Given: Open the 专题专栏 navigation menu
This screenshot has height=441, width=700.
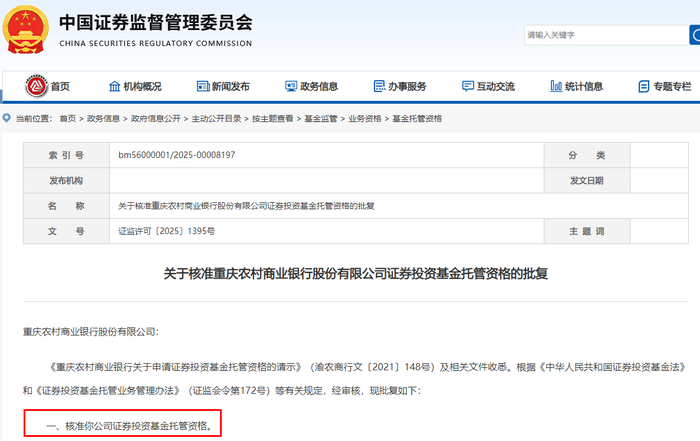Looking at the screenshot, I should pos(672,86).
